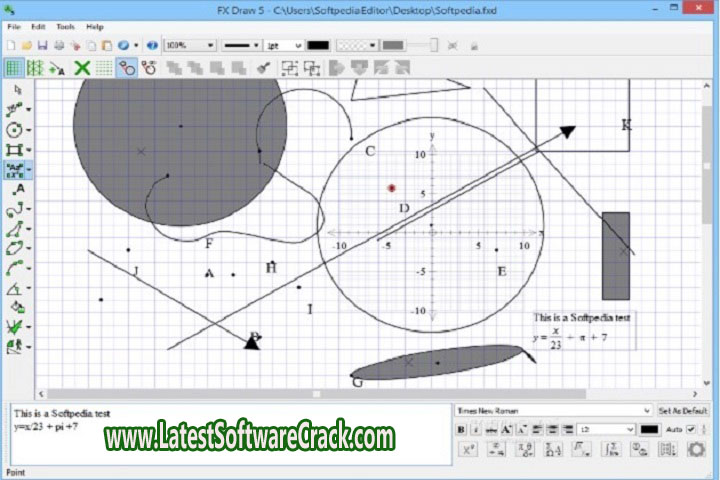Toggle bold text formatting
The width and height of the screenshot is (720, 480).
462,429
